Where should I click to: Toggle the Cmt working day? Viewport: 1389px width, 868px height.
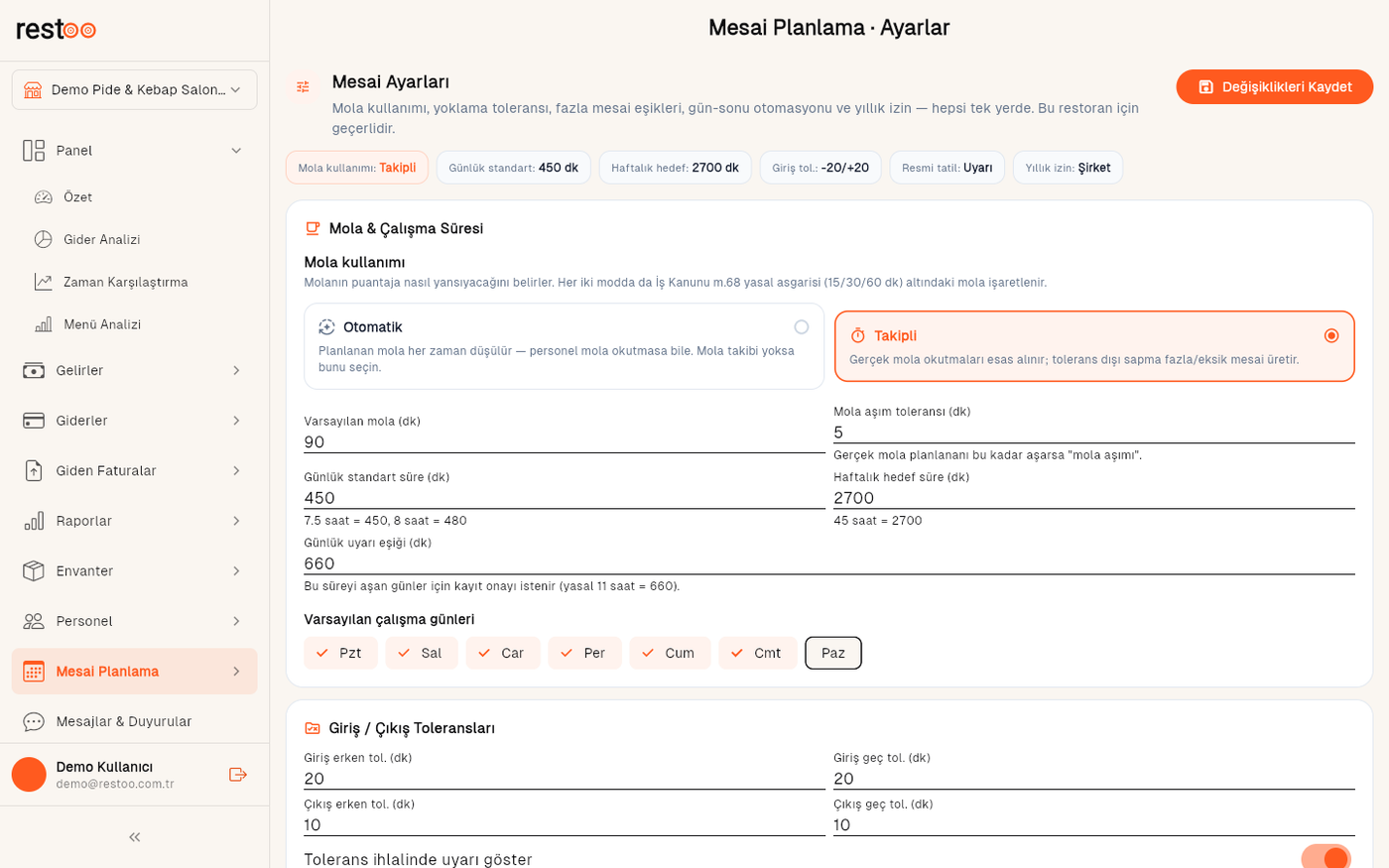tap(758, 653)
